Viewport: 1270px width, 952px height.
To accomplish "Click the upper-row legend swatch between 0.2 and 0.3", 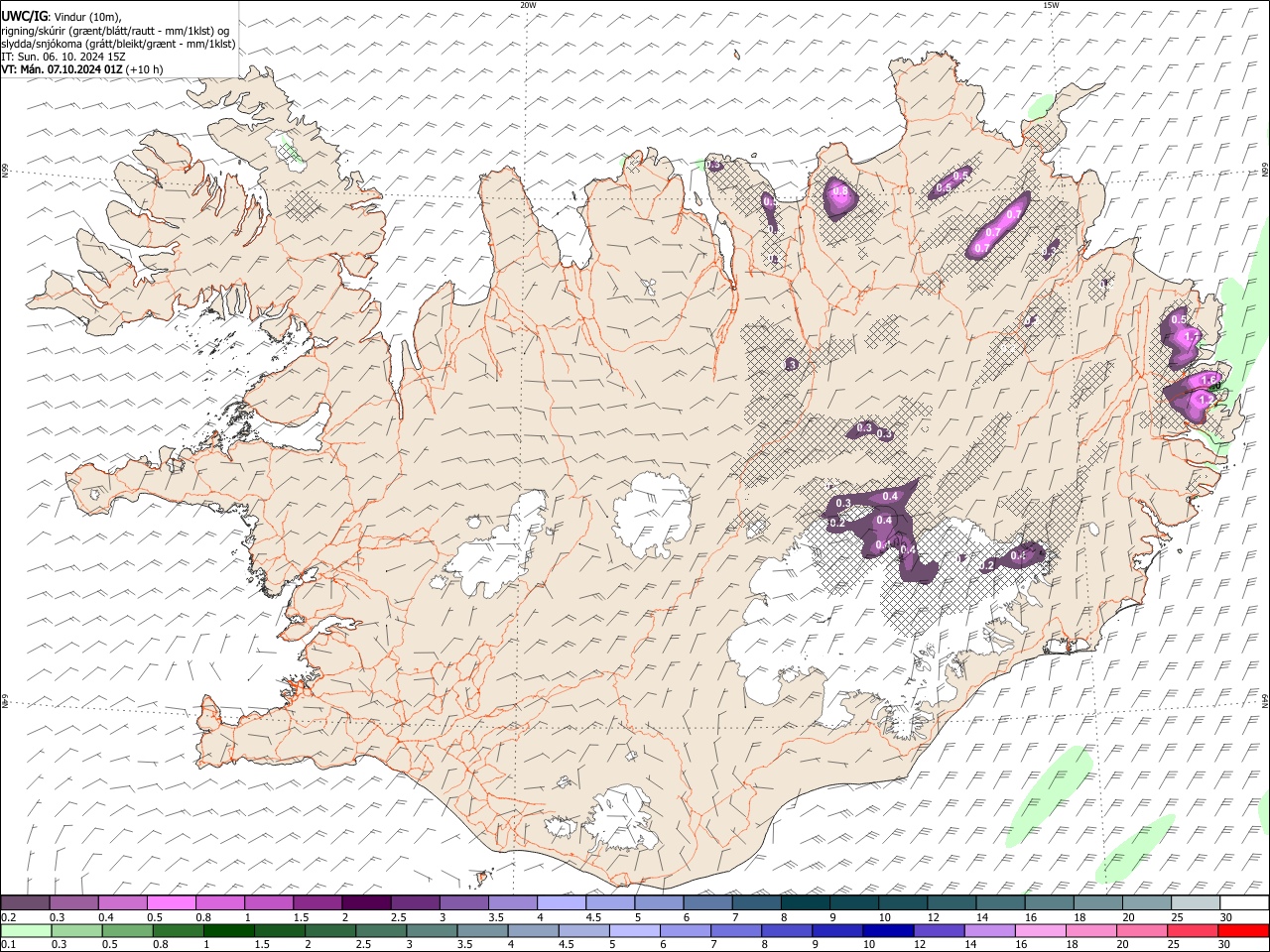I will tap(25, 902).
